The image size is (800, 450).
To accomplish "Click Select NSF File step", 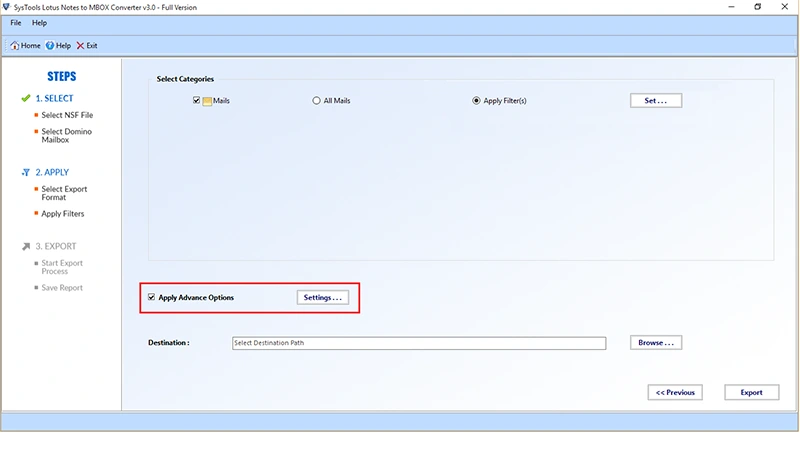I will tap(67, 115).
